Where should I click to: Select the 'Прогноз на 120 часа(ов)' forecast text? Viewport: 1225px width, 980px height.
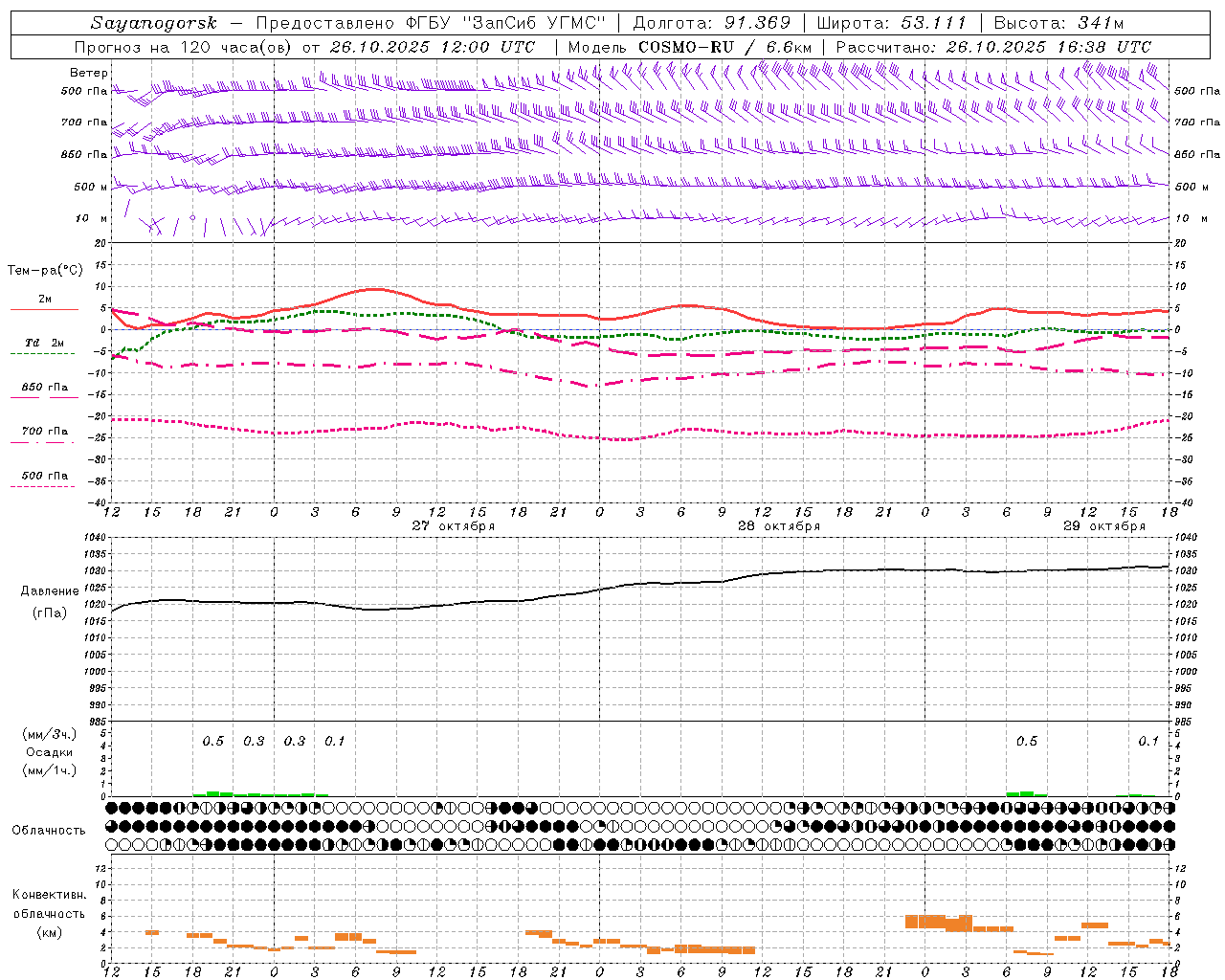[185, 47]
